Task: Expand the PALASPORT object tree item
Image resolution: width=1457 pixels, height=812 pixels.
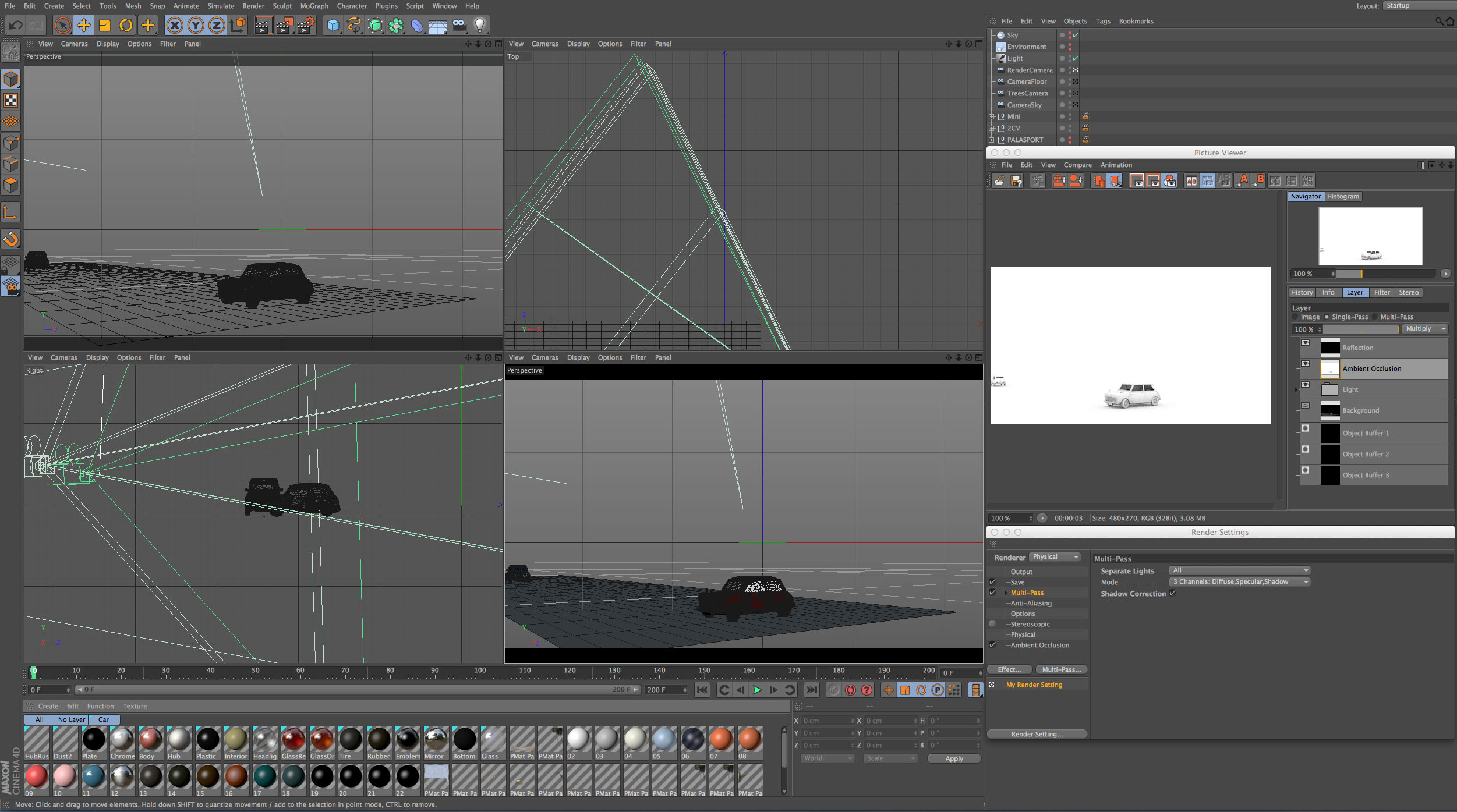Action: [x=991, y=140]
